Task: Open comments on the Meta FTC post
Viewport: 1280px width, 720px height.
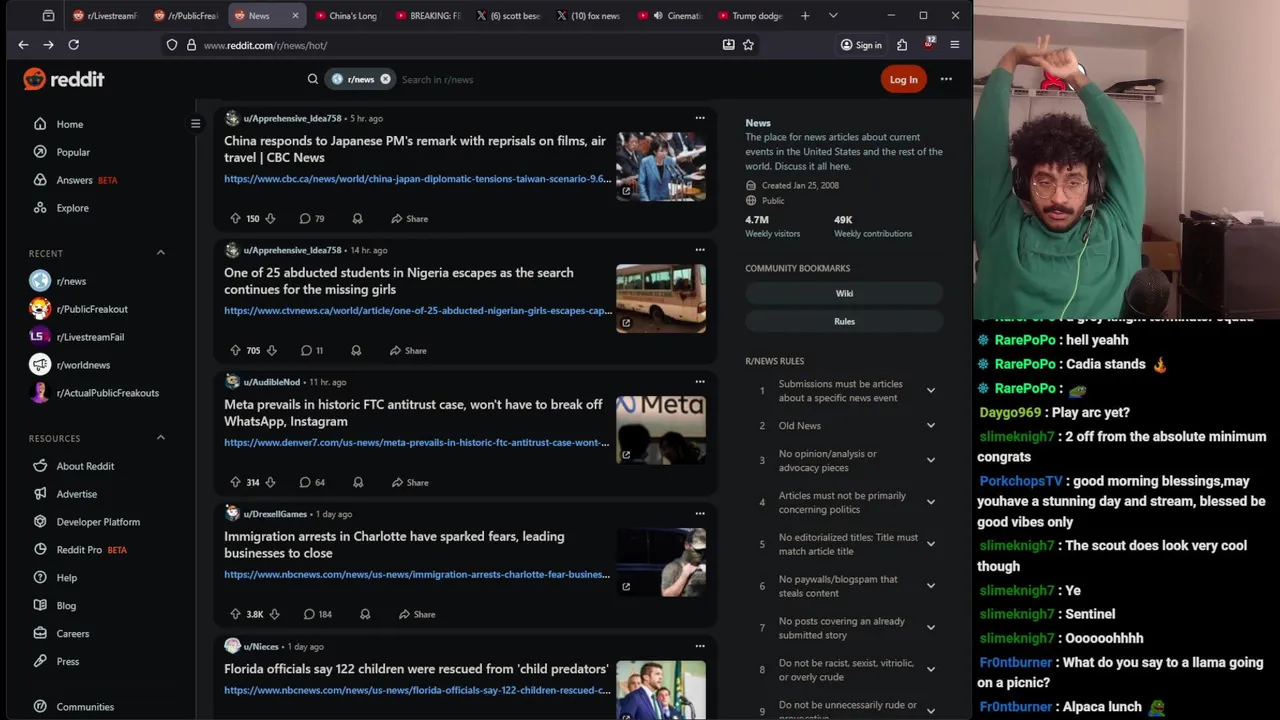Action: coord(312,482)
